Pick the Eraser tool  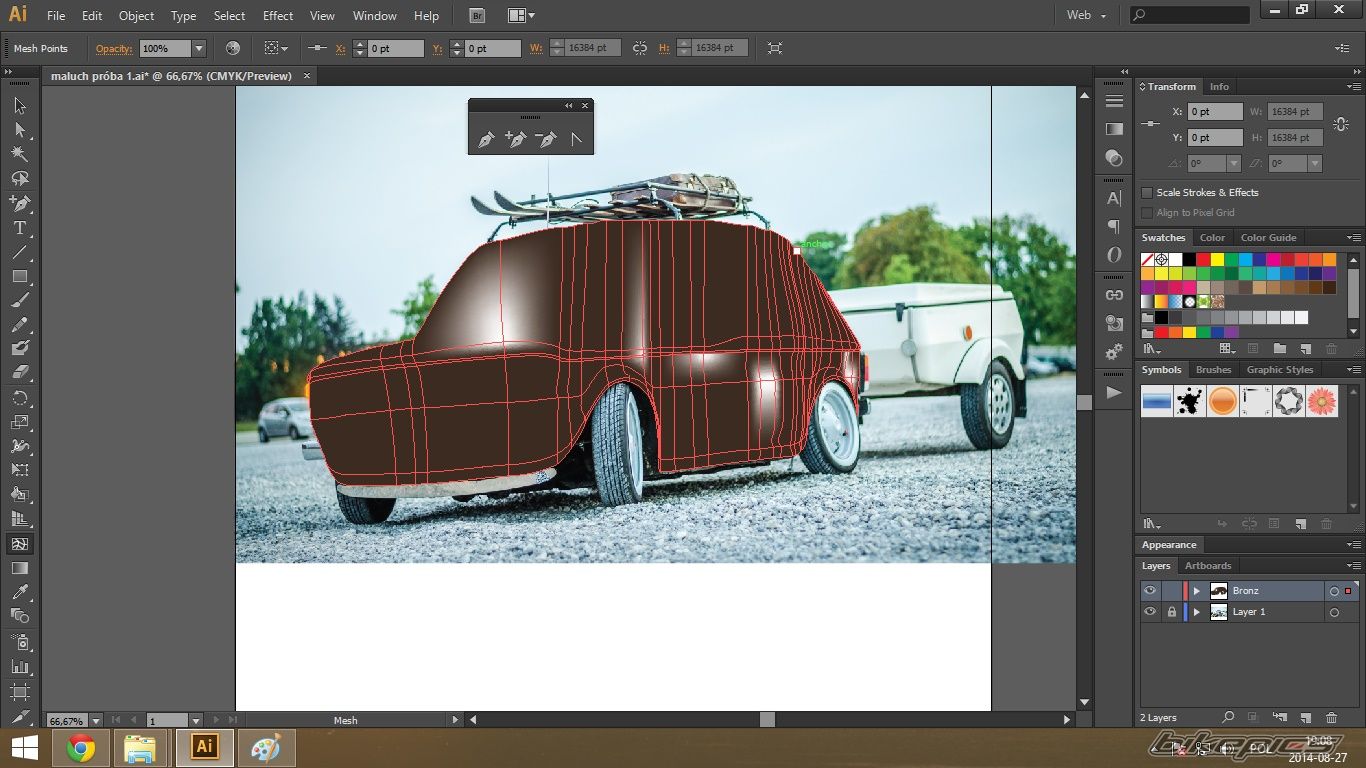pos(20,372)
